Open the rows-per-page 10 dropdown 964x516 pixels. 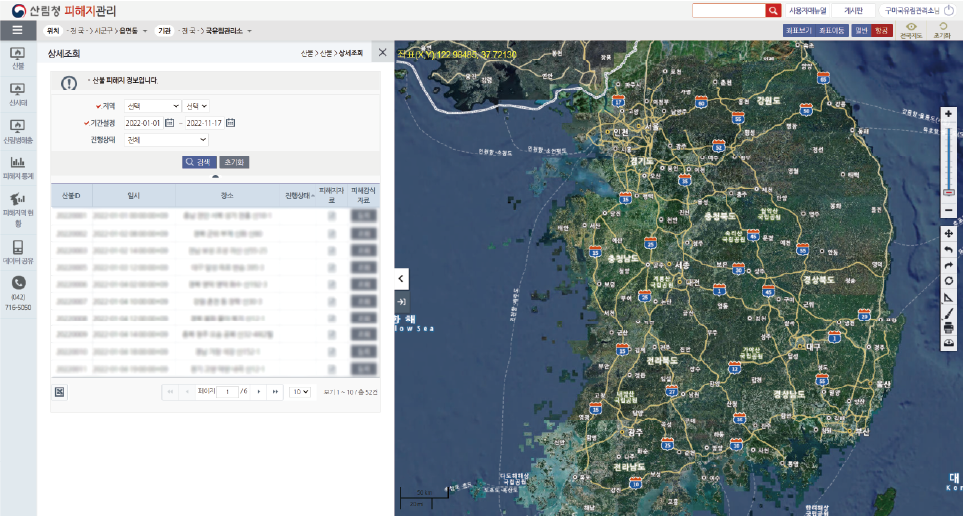pyautogui.click(x=300, y=392)
